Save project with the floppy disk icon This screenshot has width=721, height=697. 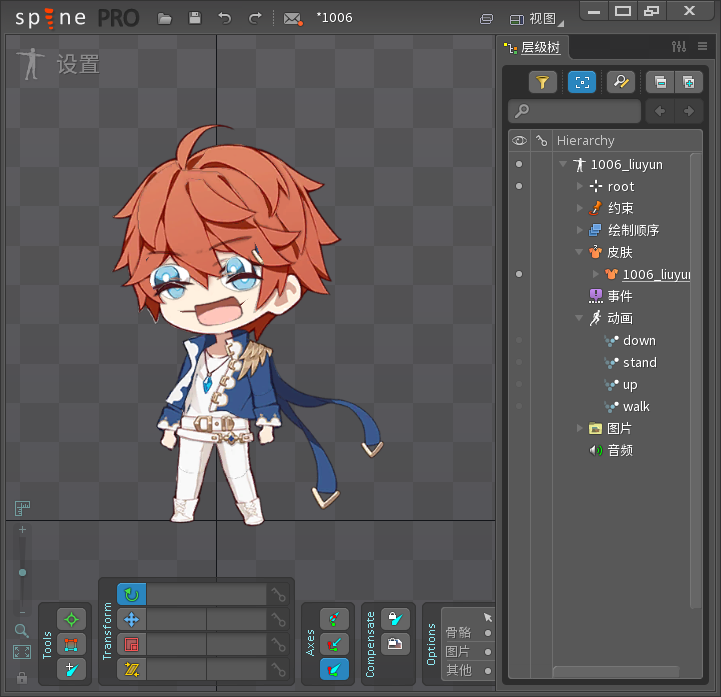point(195,18)
